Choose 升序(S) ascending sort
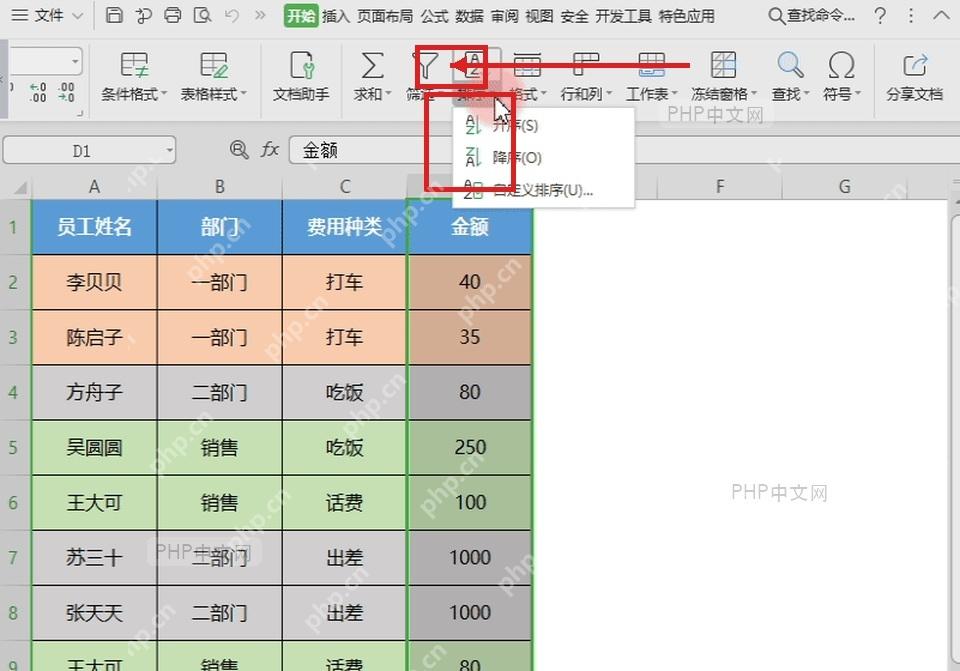Viewport: 960px width, 671px height. pos(543,126)
